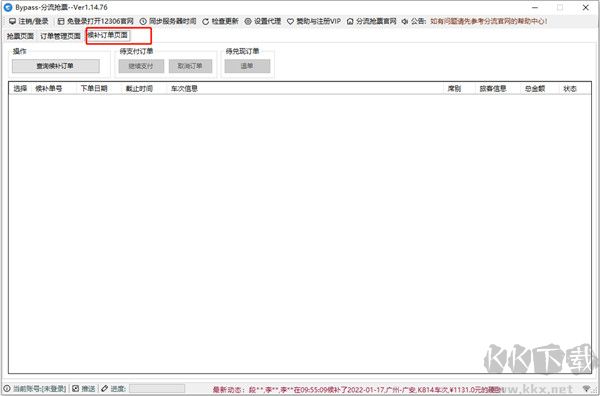Click the Bypass app logo icon
Image resolution: width=600 pixels, height=396 pixels.
click(x=8, y=7)
